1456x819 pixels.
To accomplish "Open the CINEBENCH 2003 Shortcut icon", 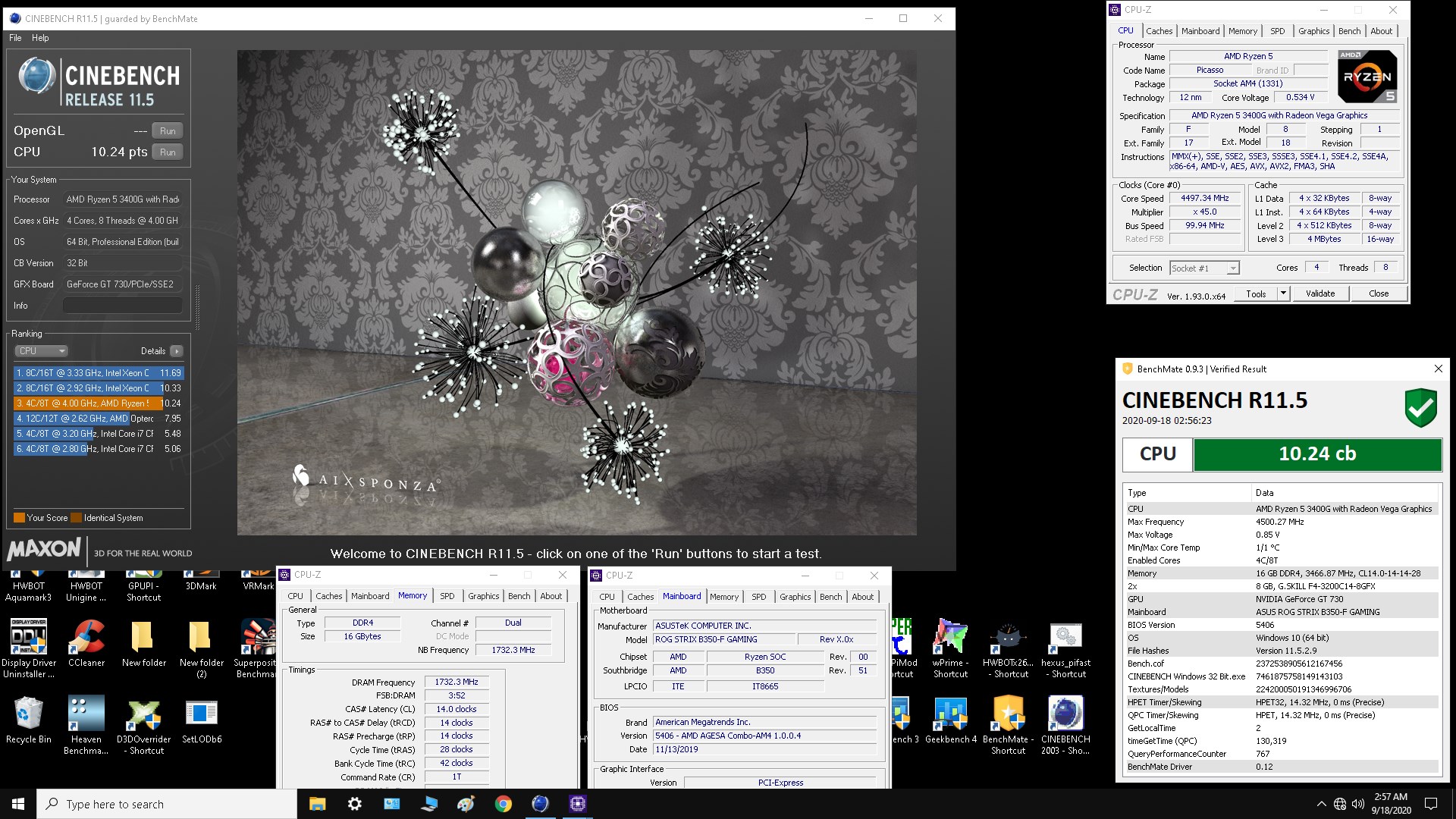I will pyautogui.click(x=1065, y=724).
